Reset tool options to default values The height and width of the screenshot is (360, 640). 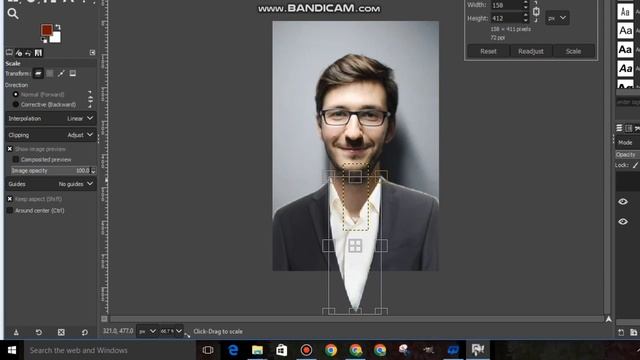click(x=84, y=332)
